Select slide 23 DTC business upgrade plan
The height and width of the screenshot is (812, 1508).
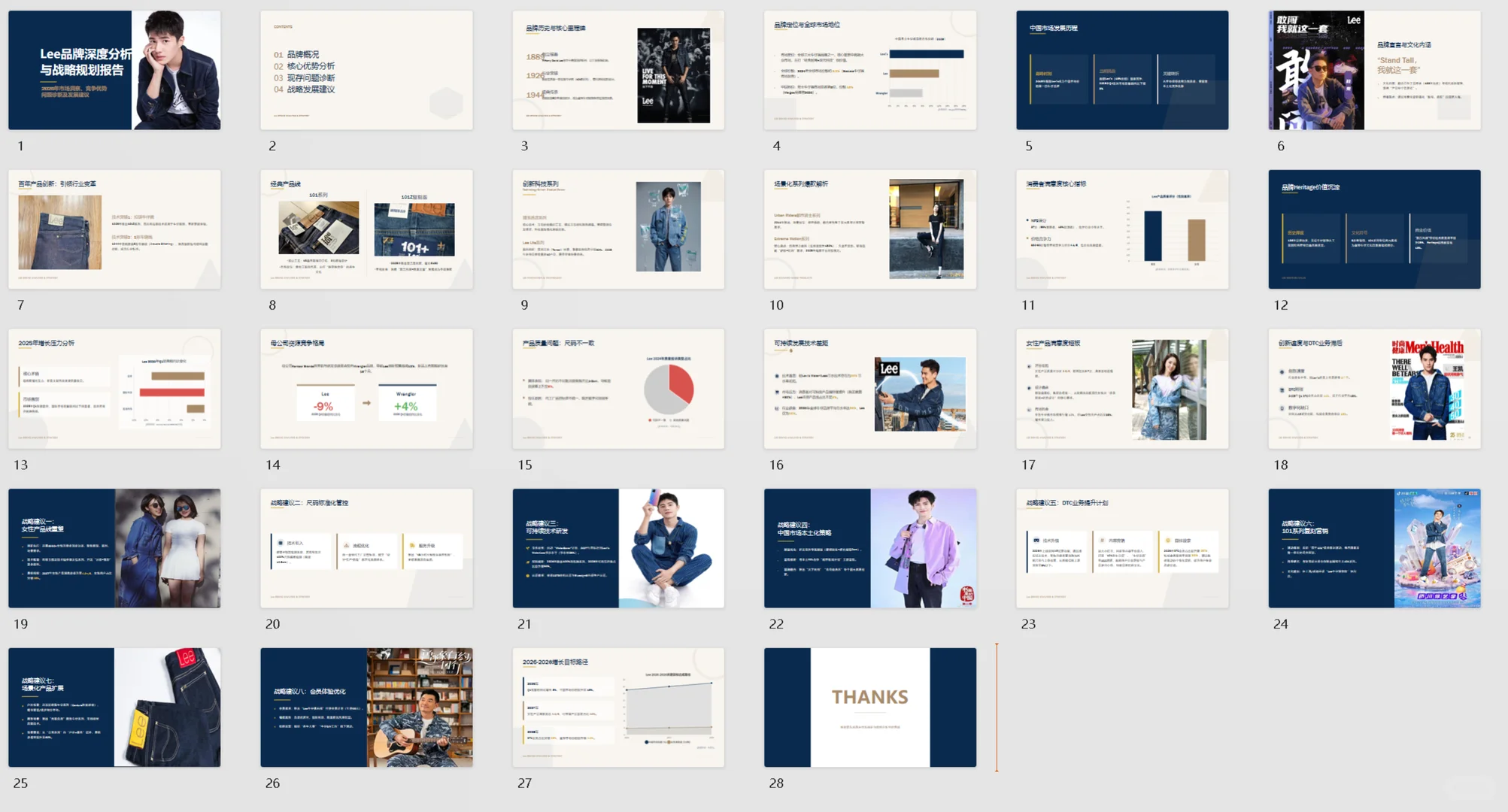click(x=1122, y=548)
